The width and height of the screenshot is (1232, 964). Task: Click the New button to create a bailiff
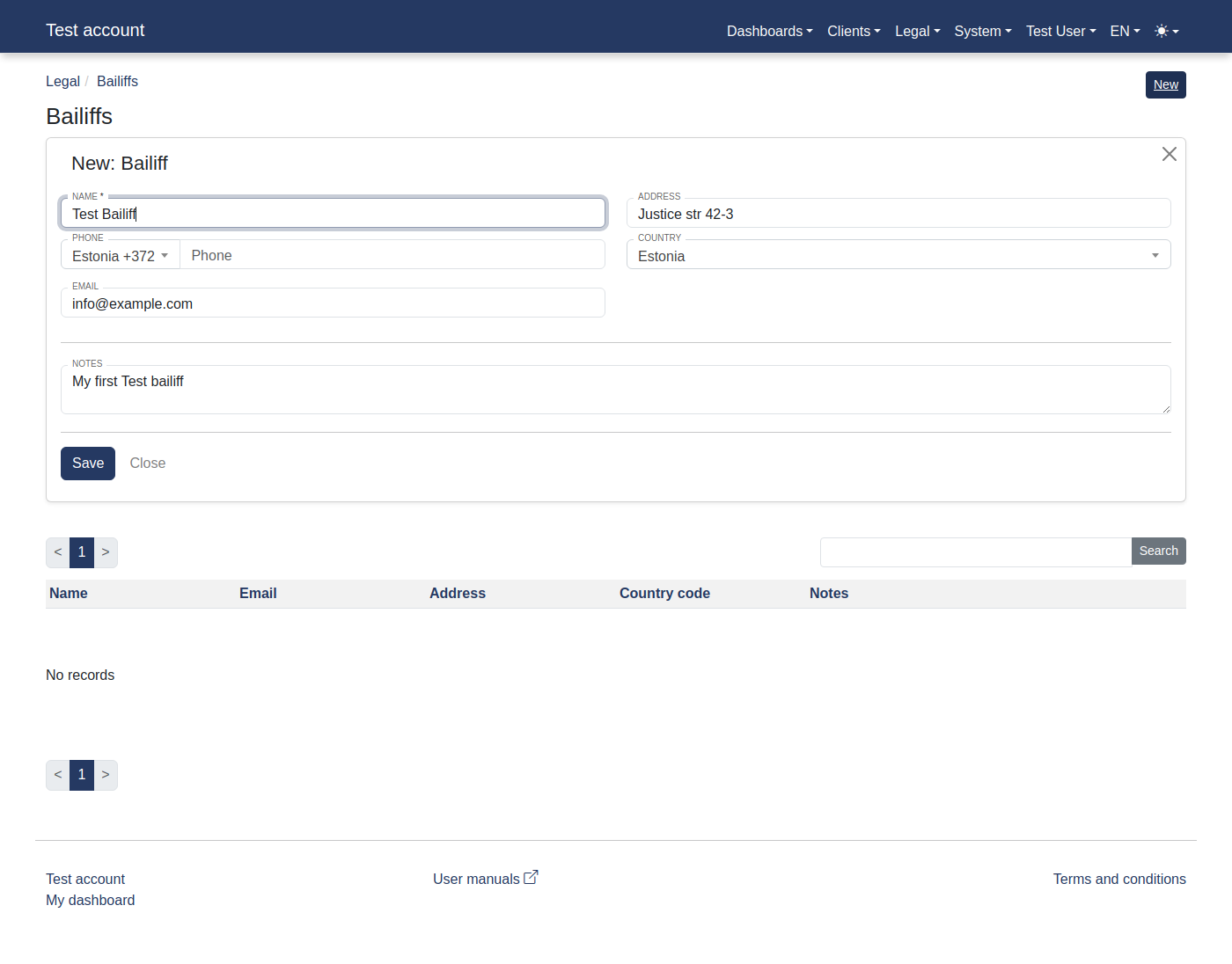(1165, 84)
